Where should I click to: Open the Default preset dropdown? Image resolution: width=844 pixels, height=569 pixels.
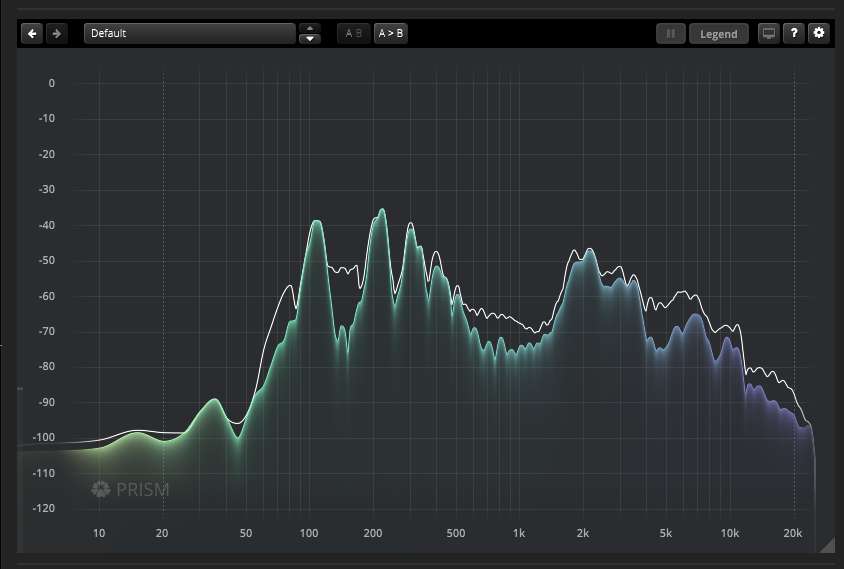coord(189,34)
